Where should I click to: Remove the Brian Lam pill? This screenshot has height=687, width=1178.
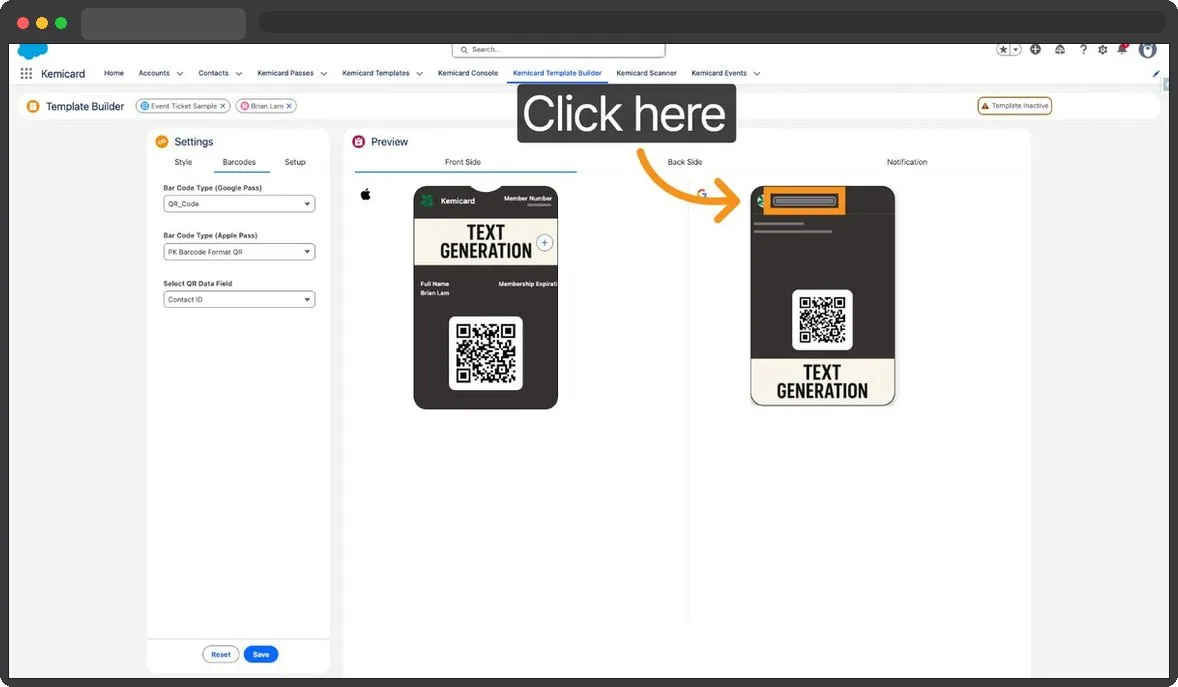tap(289, 106)
